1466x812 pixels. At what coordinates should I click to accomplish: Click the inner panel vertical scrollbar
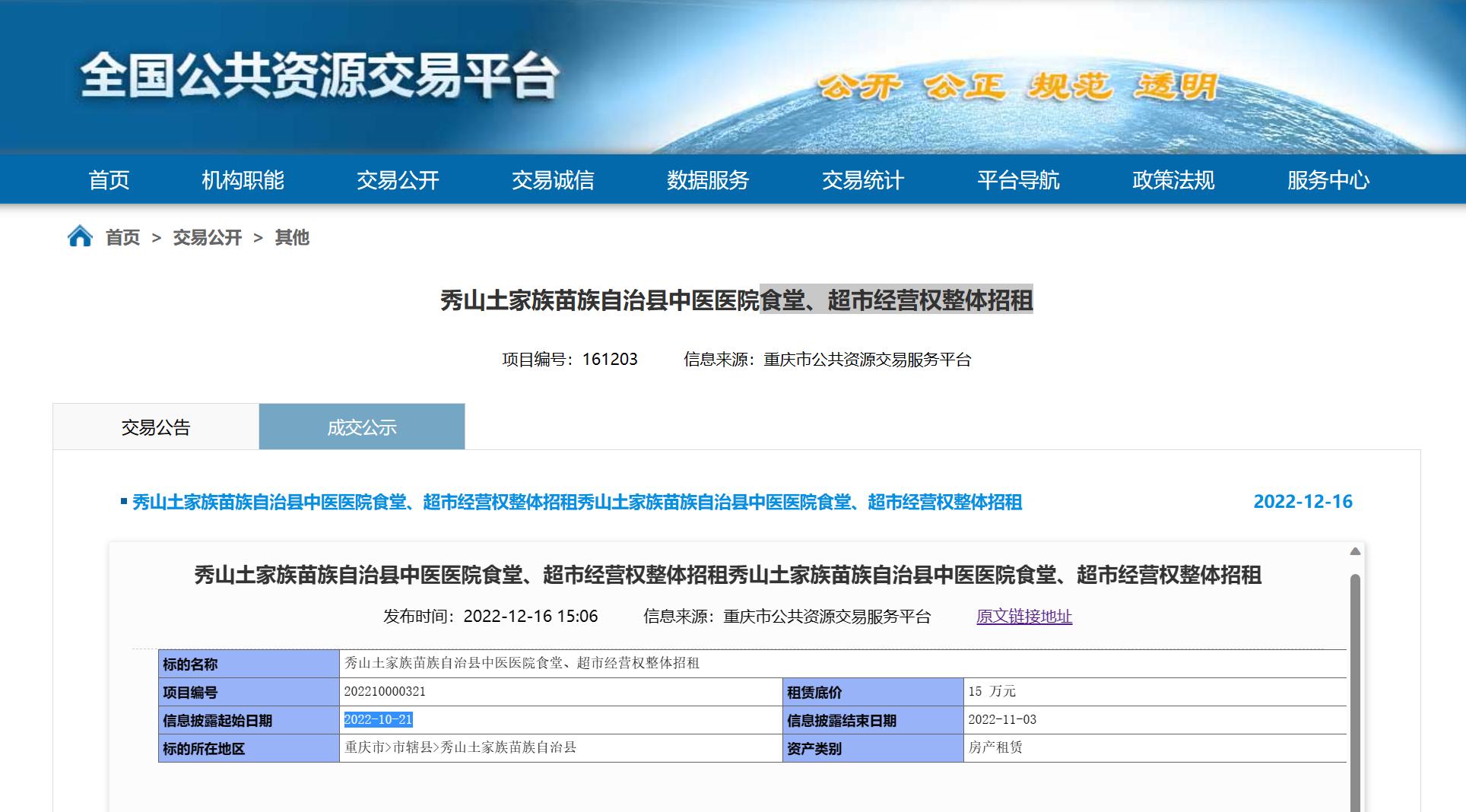coord(1355,684)
